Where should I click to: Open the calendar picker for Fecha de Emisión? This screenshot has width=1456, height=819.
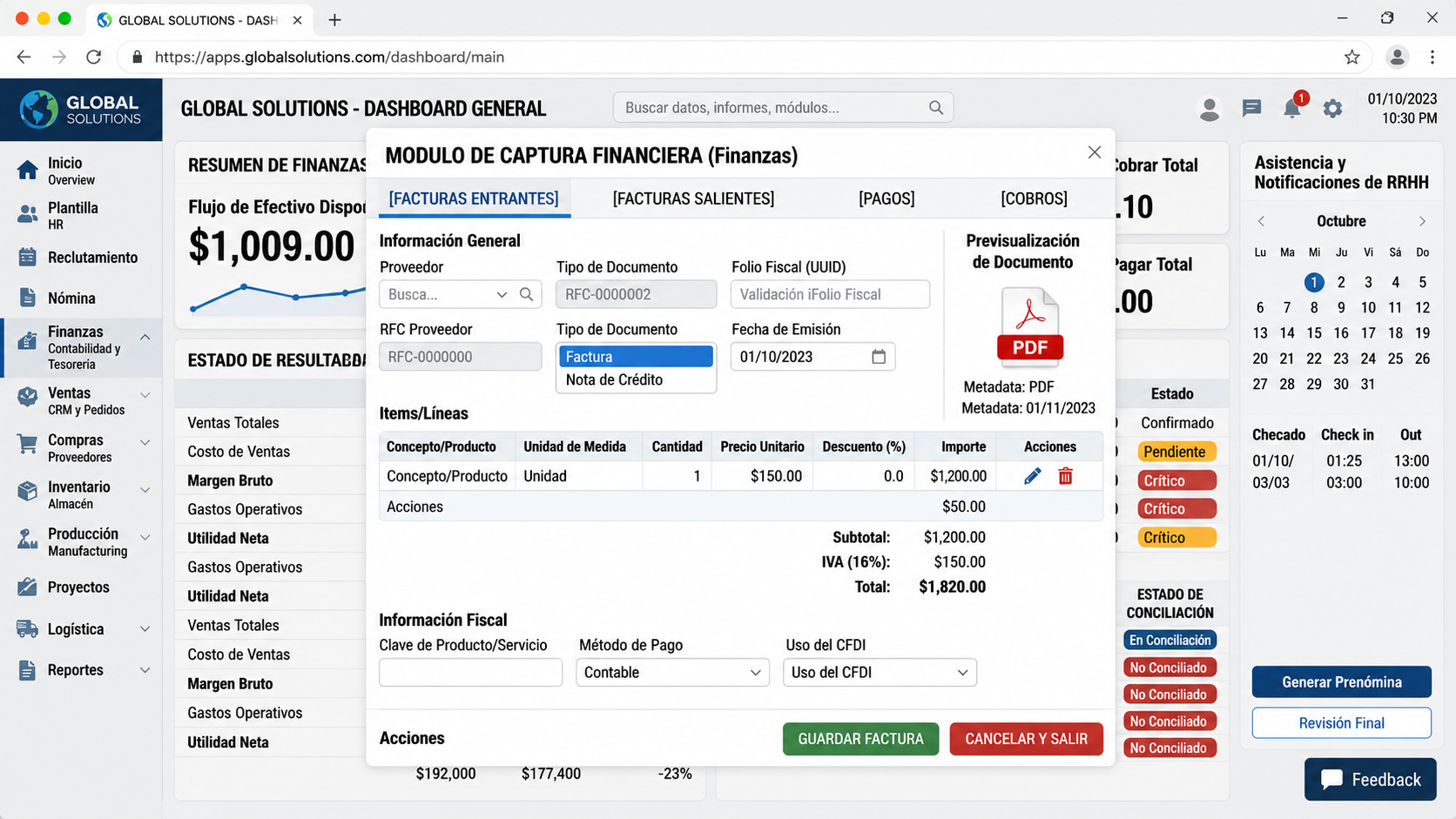(x=879, y=357)
